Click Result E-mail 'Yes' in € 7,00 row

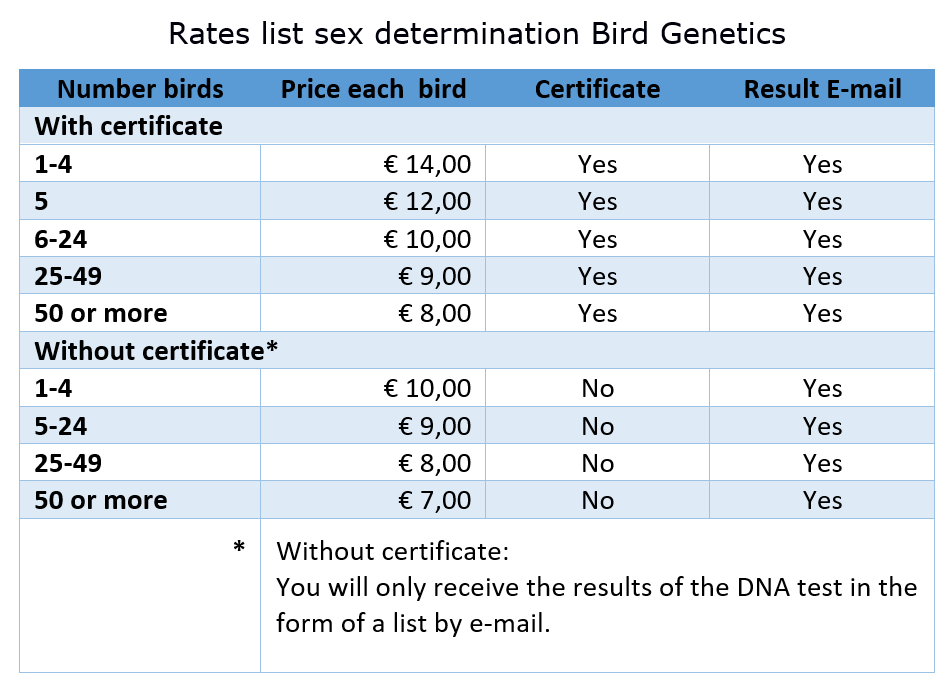point(822,500)
